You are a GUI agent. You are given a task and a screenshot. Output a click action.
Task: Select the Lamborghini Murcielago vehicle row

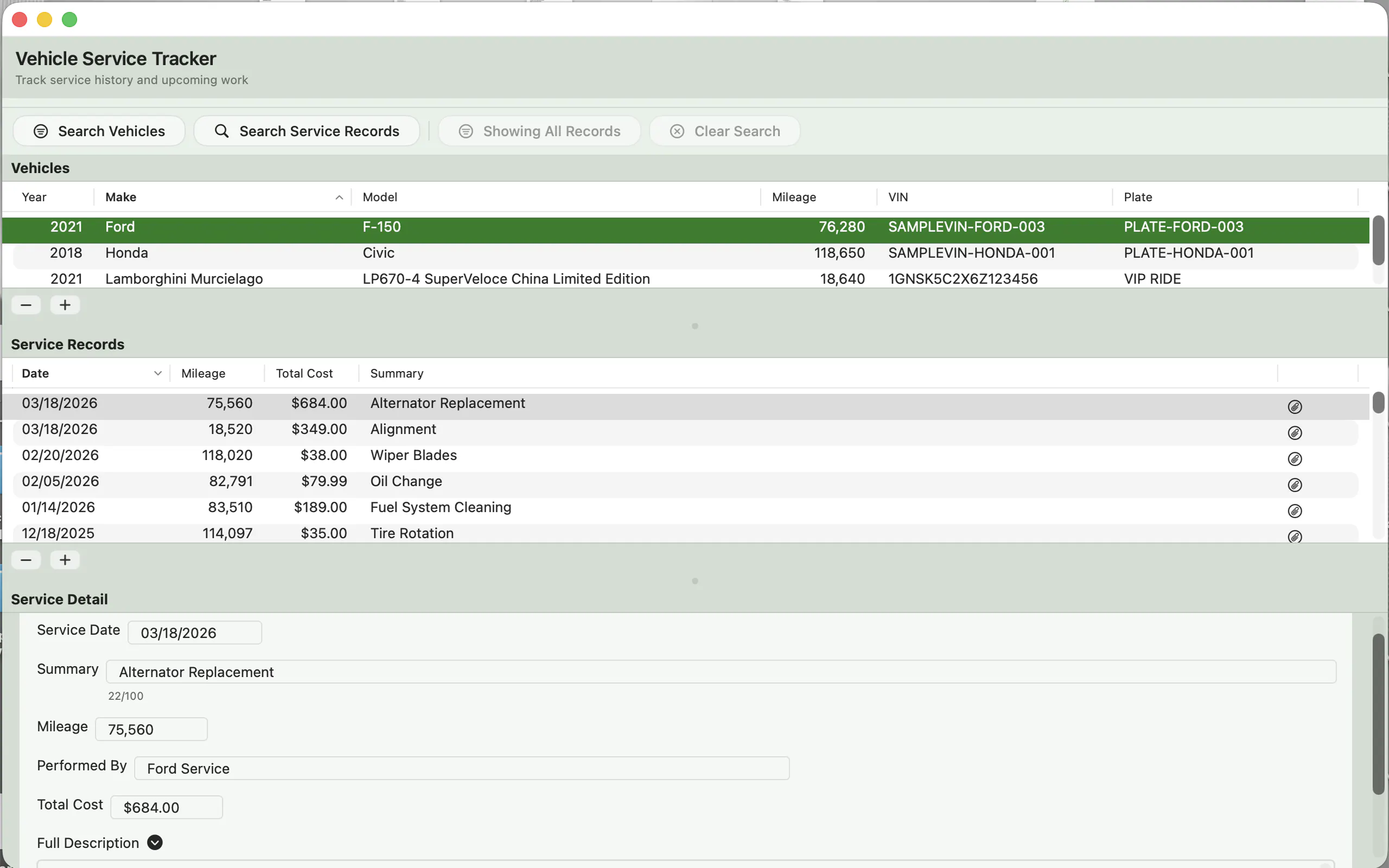click(x=685, y=278)
